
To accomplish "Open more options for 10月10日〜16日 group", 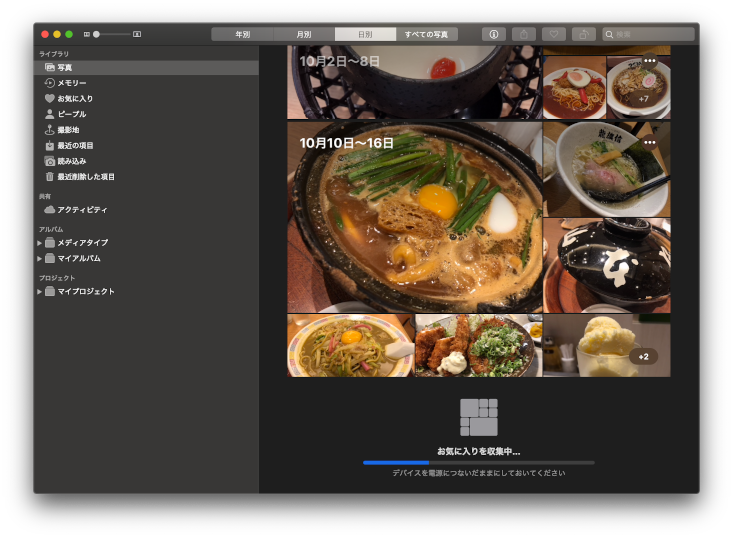I will pyautogui.click(x=649, y=142).
